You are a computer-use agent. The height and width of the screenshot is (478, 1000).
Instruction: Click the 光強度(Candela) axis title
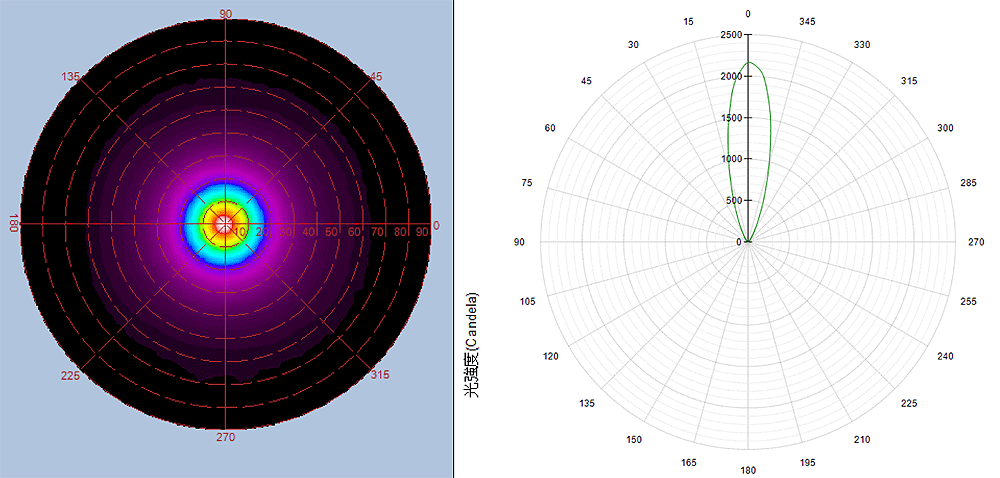point(473,344)
